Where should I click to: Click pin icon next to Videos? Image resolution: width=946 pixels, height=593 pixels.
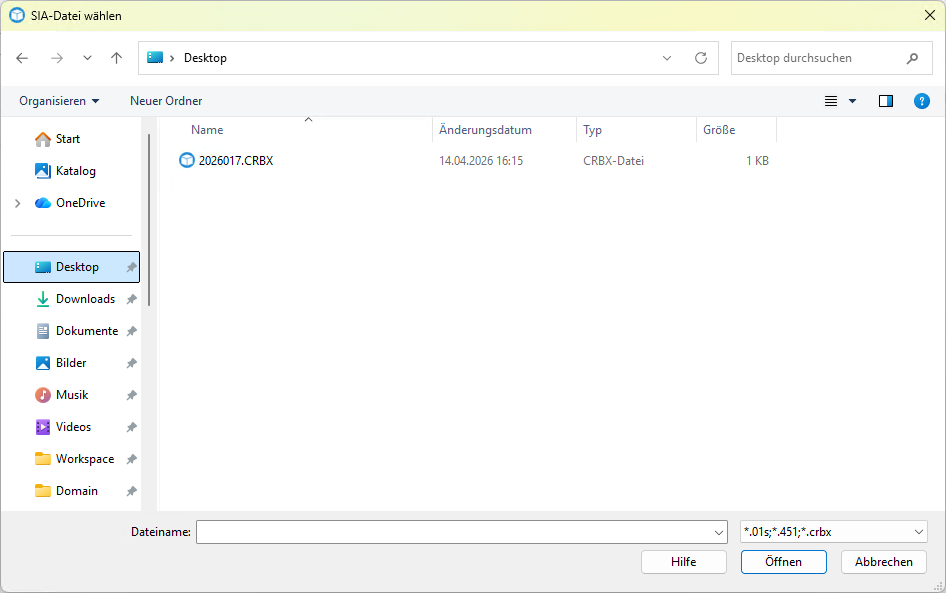132,427
